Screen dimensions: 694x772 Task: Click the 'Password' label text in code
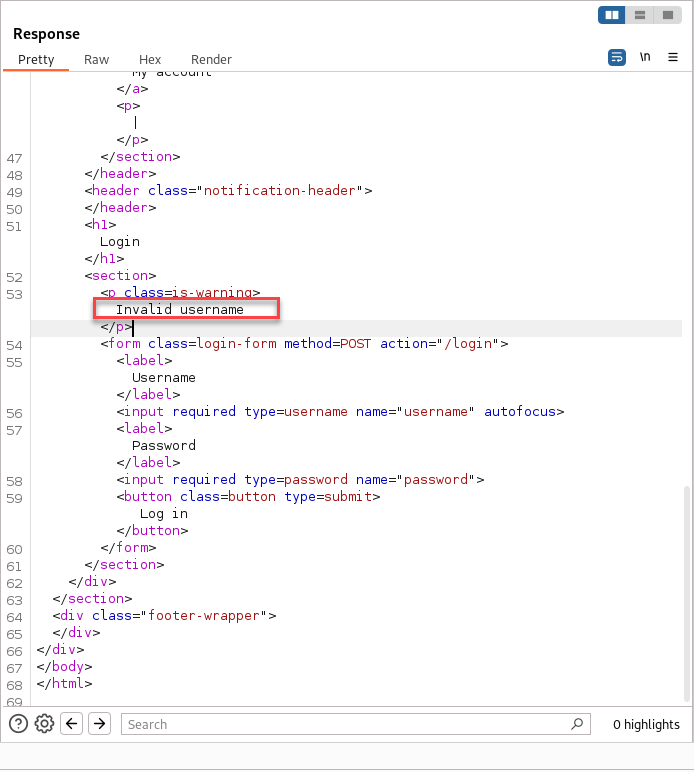(164, 446)
